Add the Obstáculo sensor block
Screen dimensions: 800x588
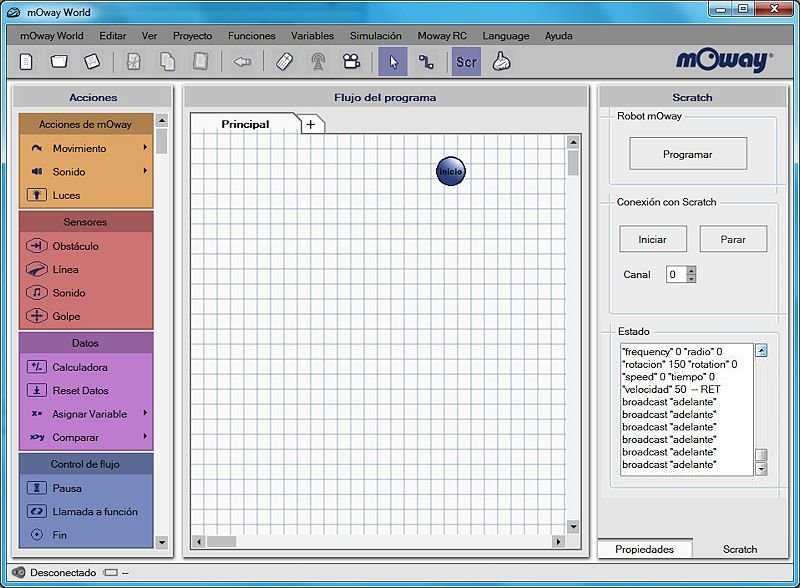[x=75, y=246]
